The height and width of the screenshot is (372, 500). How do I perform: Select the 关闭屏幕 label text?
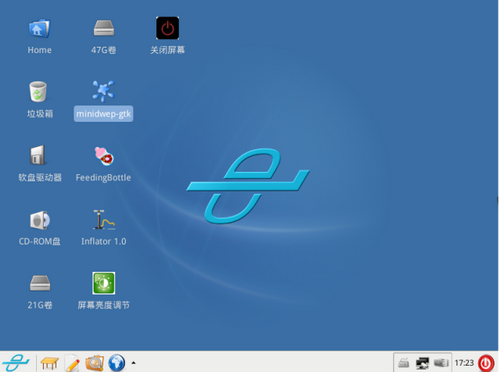click(168, 50)
